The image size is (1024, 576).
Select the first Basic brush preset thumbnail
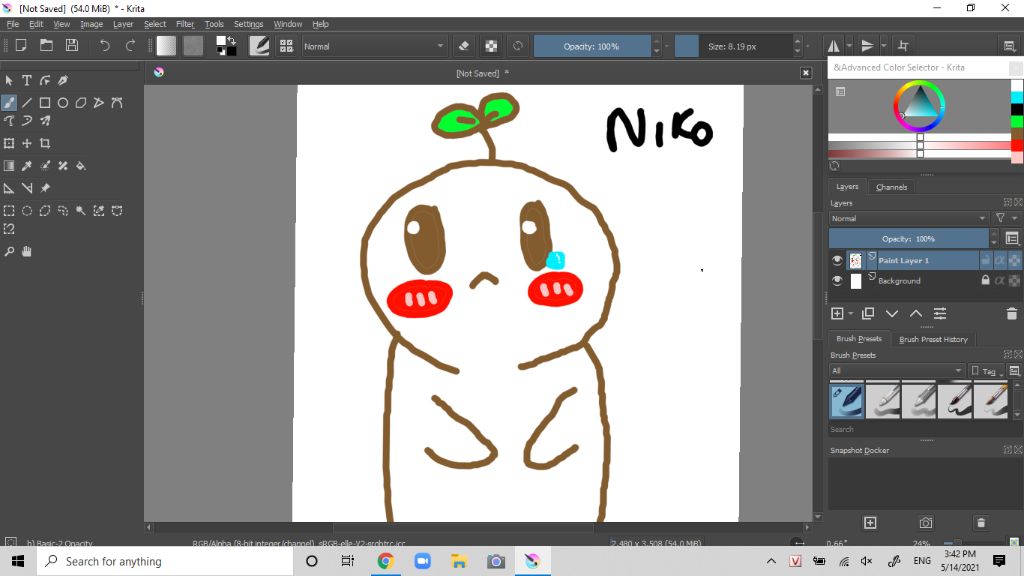(x=846, y=401)
